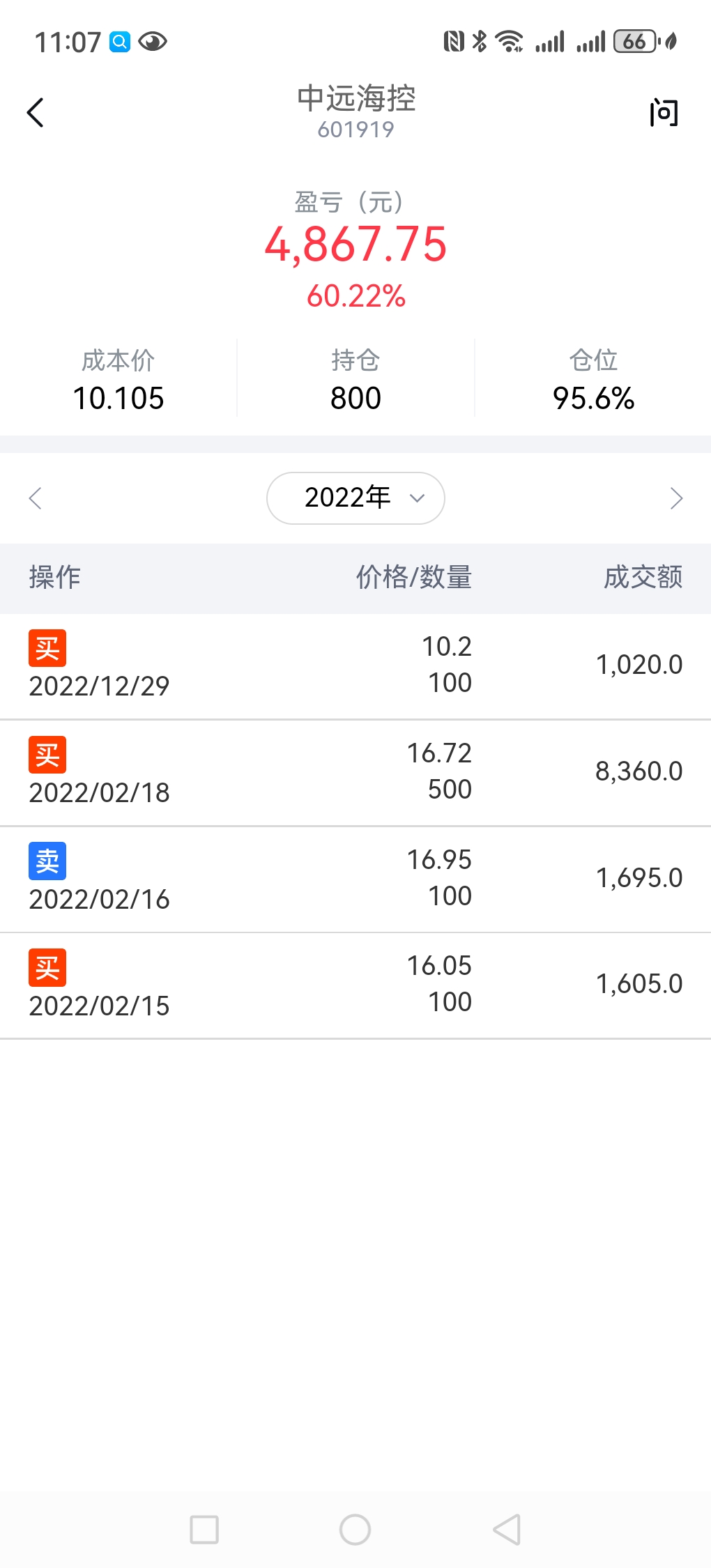Screen dimensions: 711x1568
Task: Tap the eye icon in status bar
Action: 153,42
